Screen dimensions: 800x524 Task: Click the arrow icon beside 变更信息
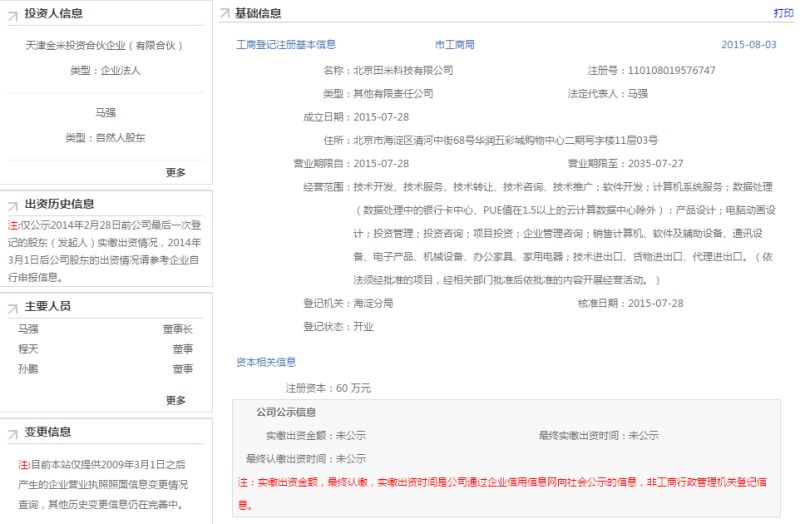tap(13, 434)
